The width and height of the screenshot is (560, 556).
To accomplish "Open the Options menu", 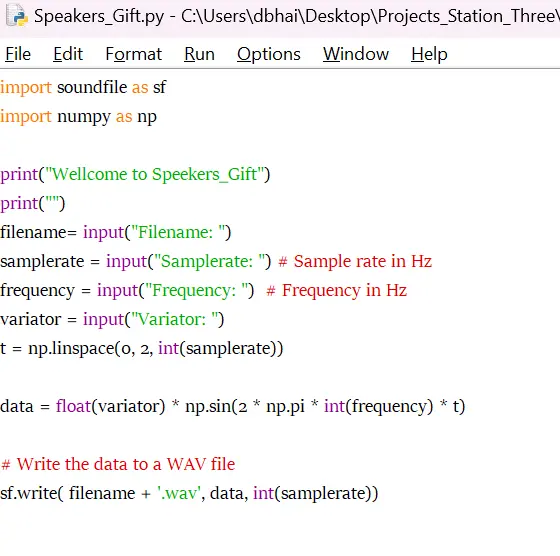I will point(269,54).
